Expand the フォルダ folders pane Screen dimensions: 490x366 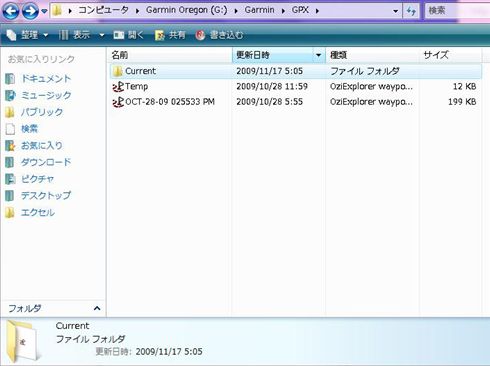pos(97,308)
